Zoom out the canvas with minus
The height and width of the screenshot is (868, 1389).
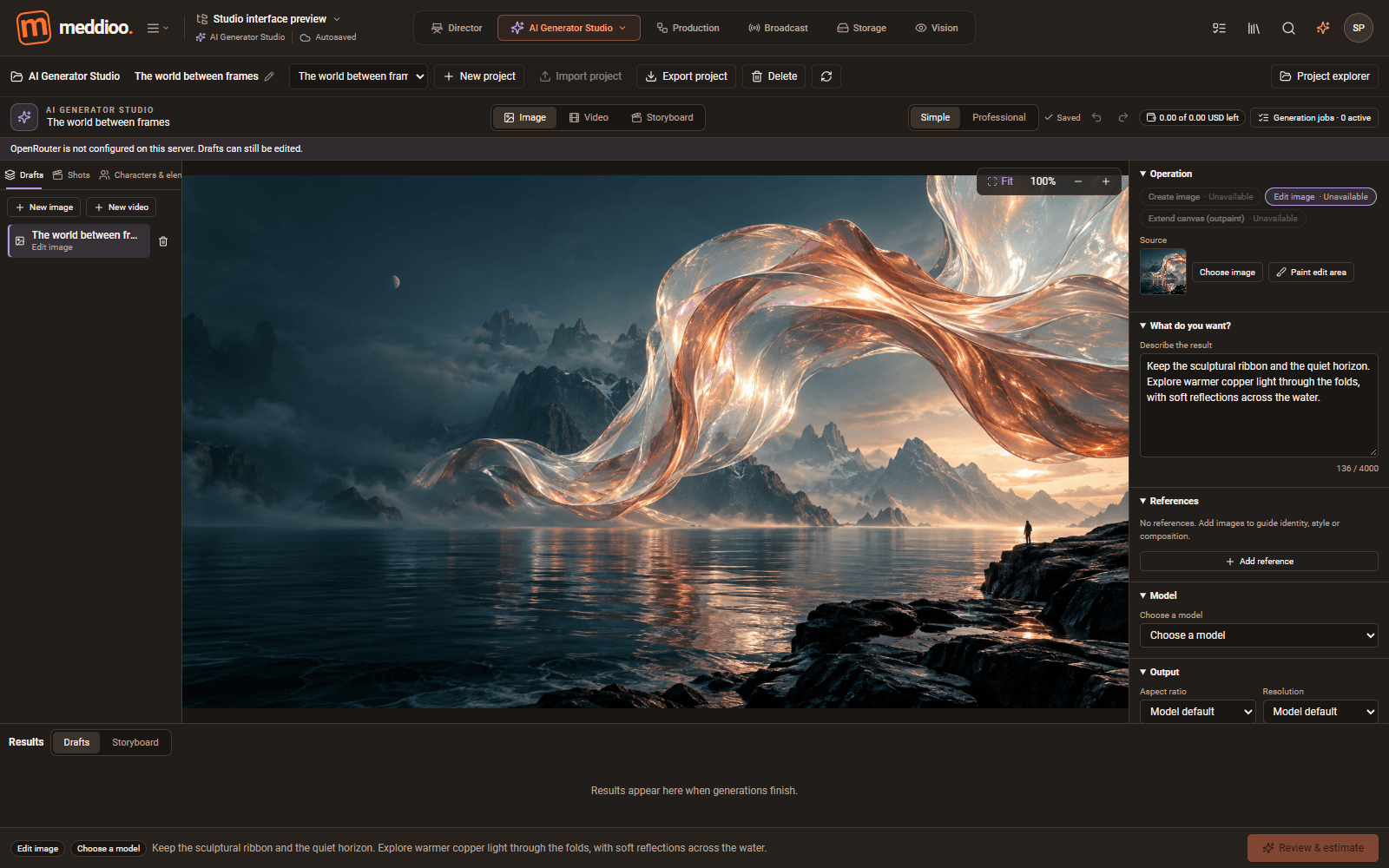click(1078, 181)
